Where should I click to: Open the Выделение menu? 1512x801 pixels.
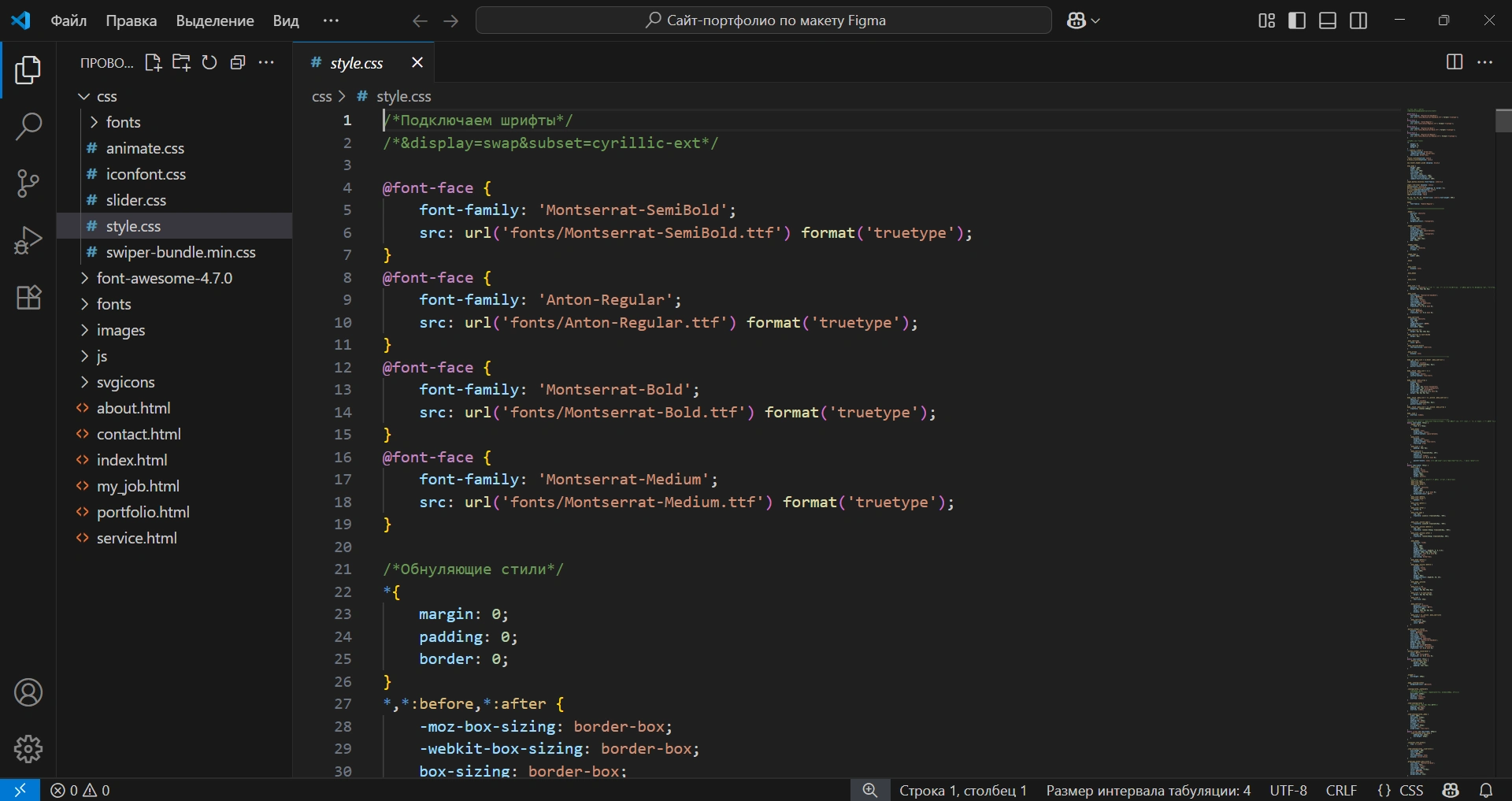[214, 20]
